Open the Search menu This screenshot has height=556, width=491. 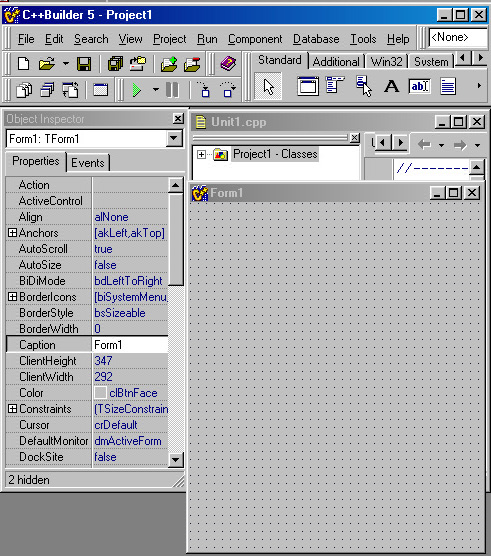91,39
